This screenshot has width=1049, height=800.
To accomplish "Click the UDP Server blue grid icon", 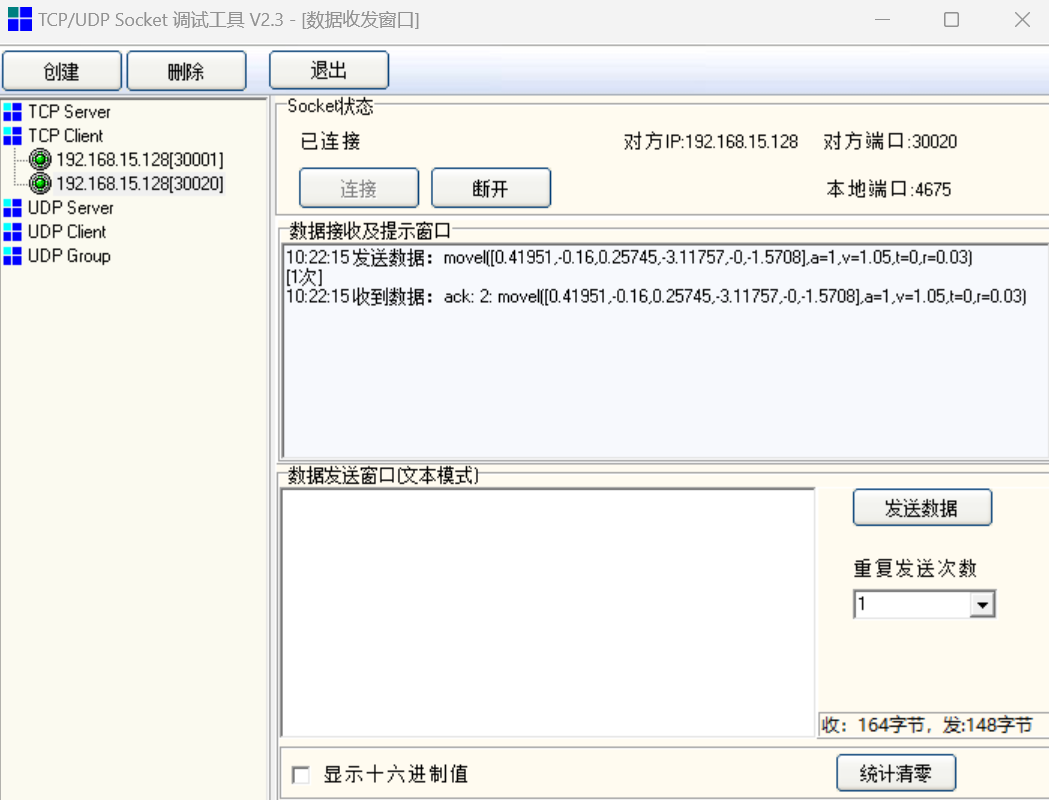I will [x=12, y=208].
